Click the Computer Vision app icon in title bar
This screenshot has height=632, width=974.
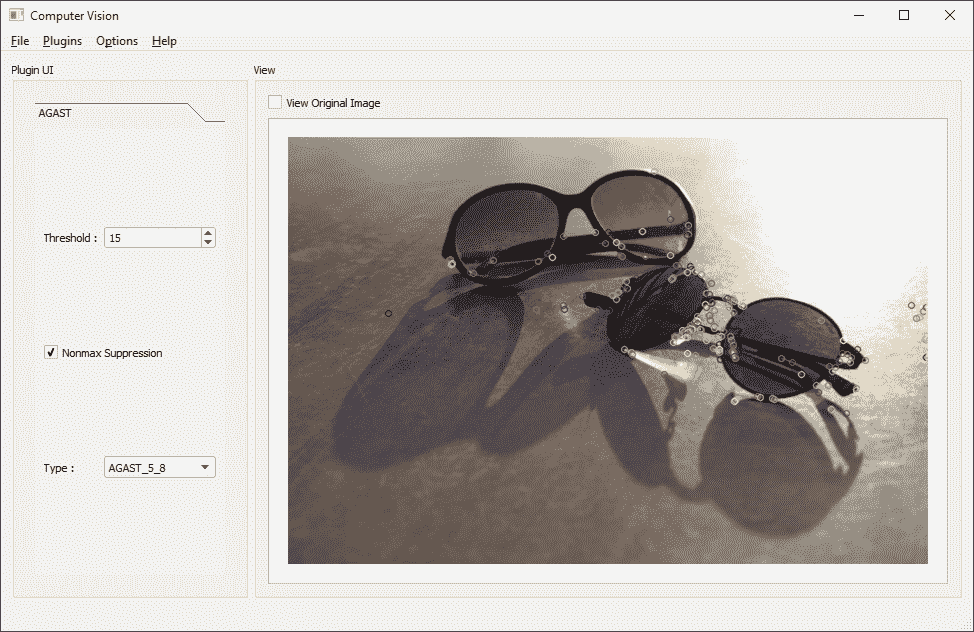coord(16,15)
